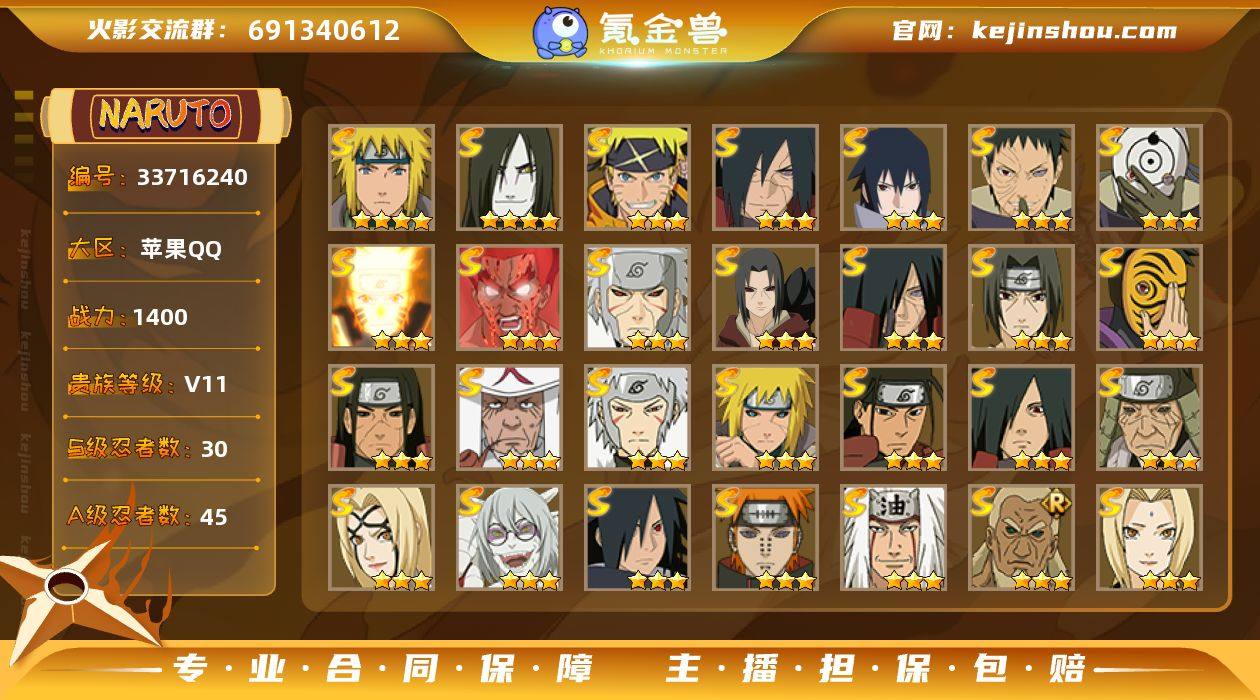Choose the glowing Nine-Tails chakra Naruto portrait

pyautogui.click(x=381, y=297)
